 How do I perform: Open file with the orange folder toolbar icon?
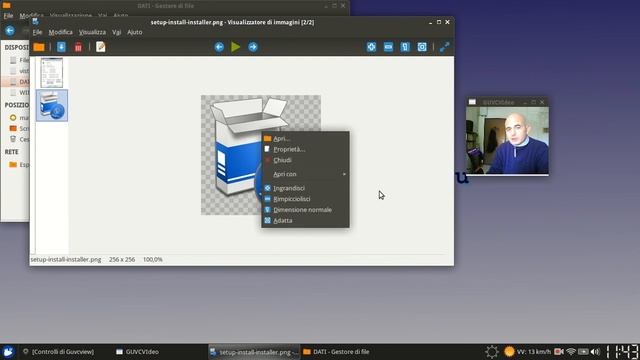[x=39, y=47]
